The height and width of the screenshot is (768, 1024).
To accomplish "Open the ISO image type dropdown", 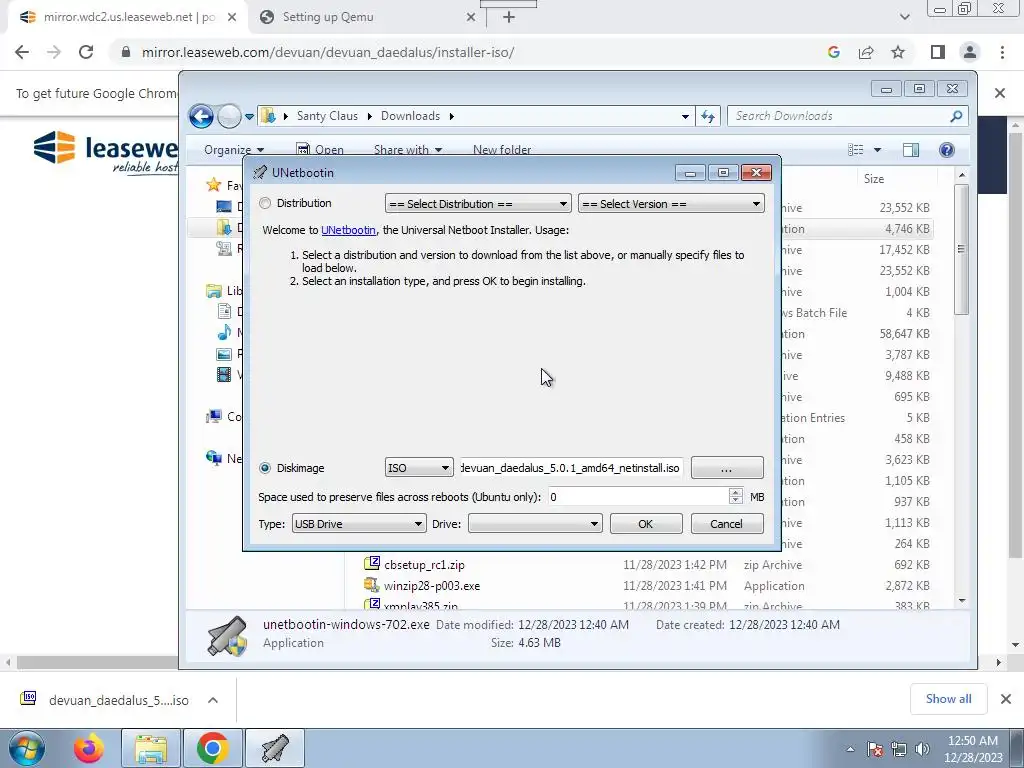I will point(419,468).
